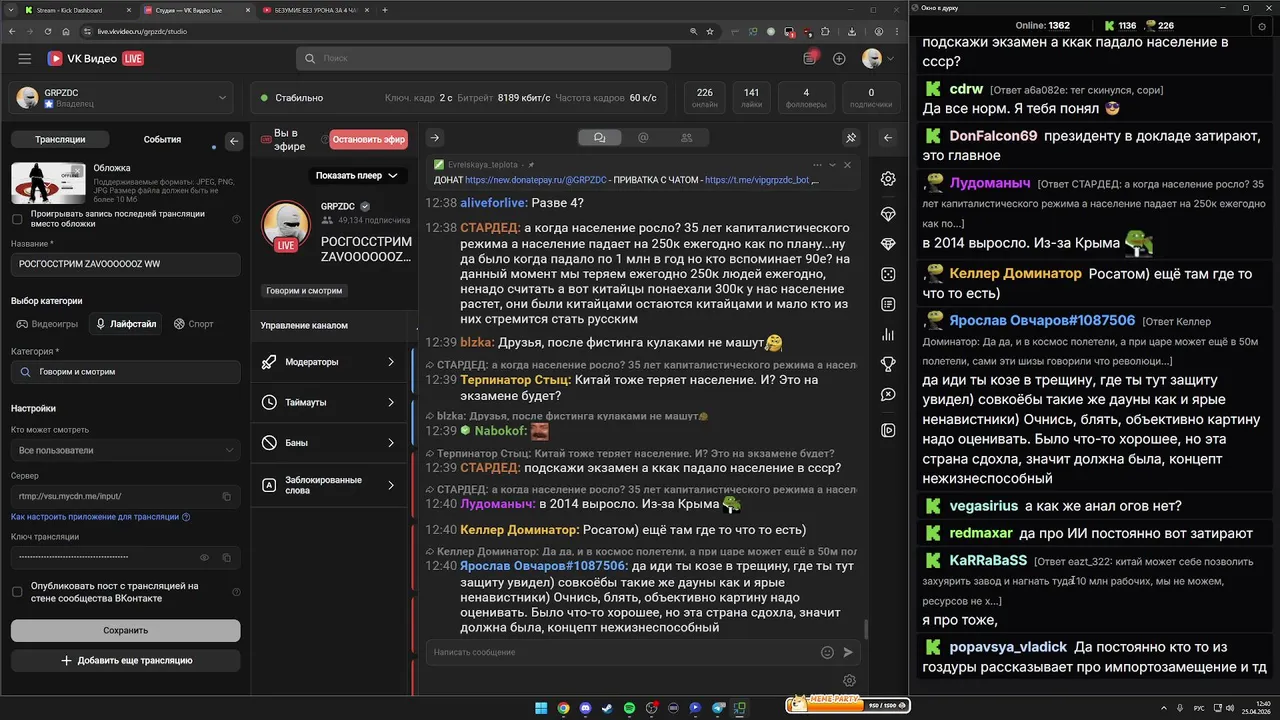
Task: Switch to the События tab
Action: point(162,140)
